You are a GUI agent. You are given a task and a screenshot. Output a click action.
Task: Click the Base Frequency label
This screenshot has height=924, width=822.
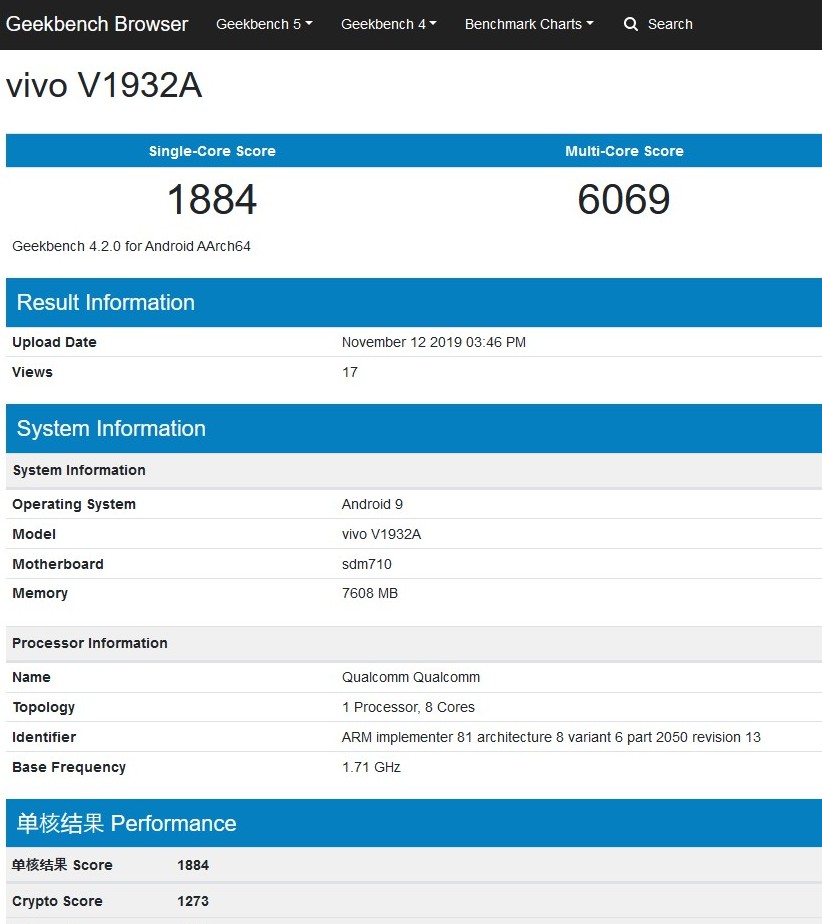point(69,768)
